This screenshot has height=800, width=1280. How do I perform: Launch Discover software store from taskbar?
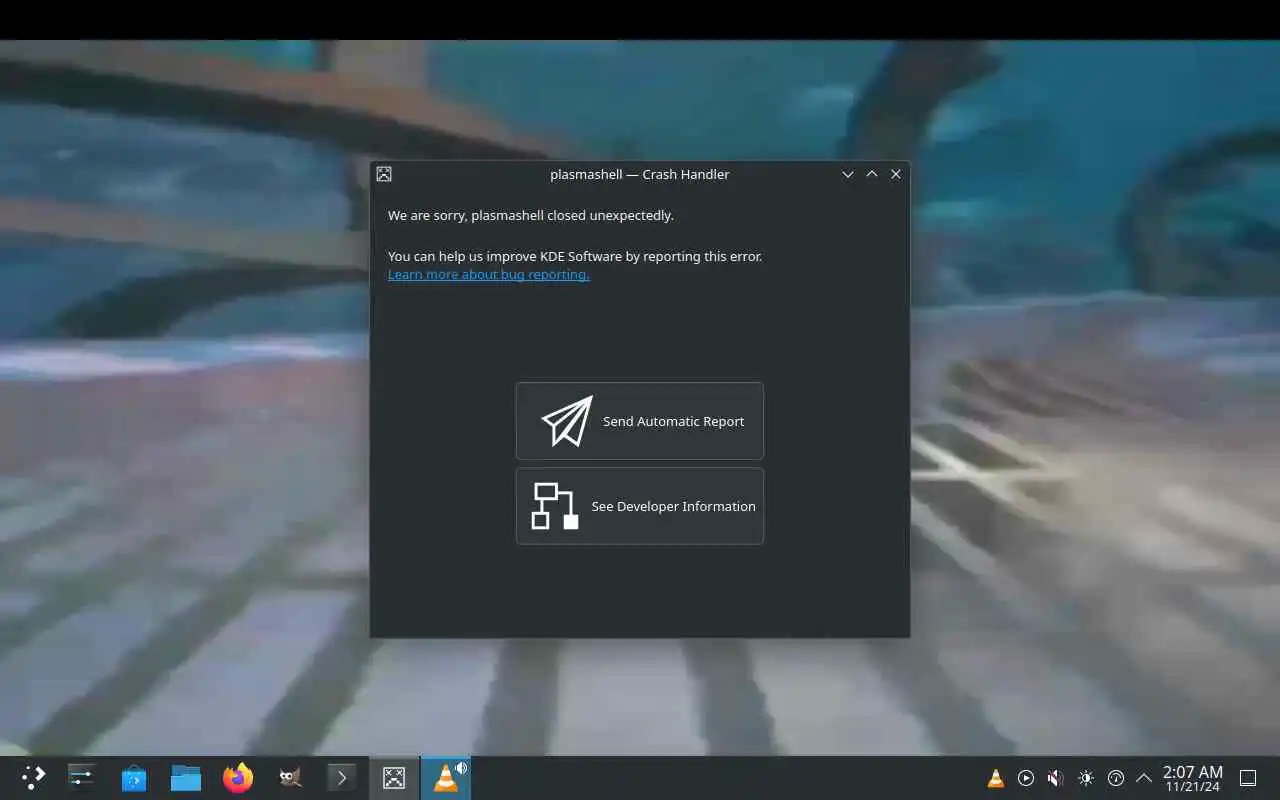coord(134,777)
